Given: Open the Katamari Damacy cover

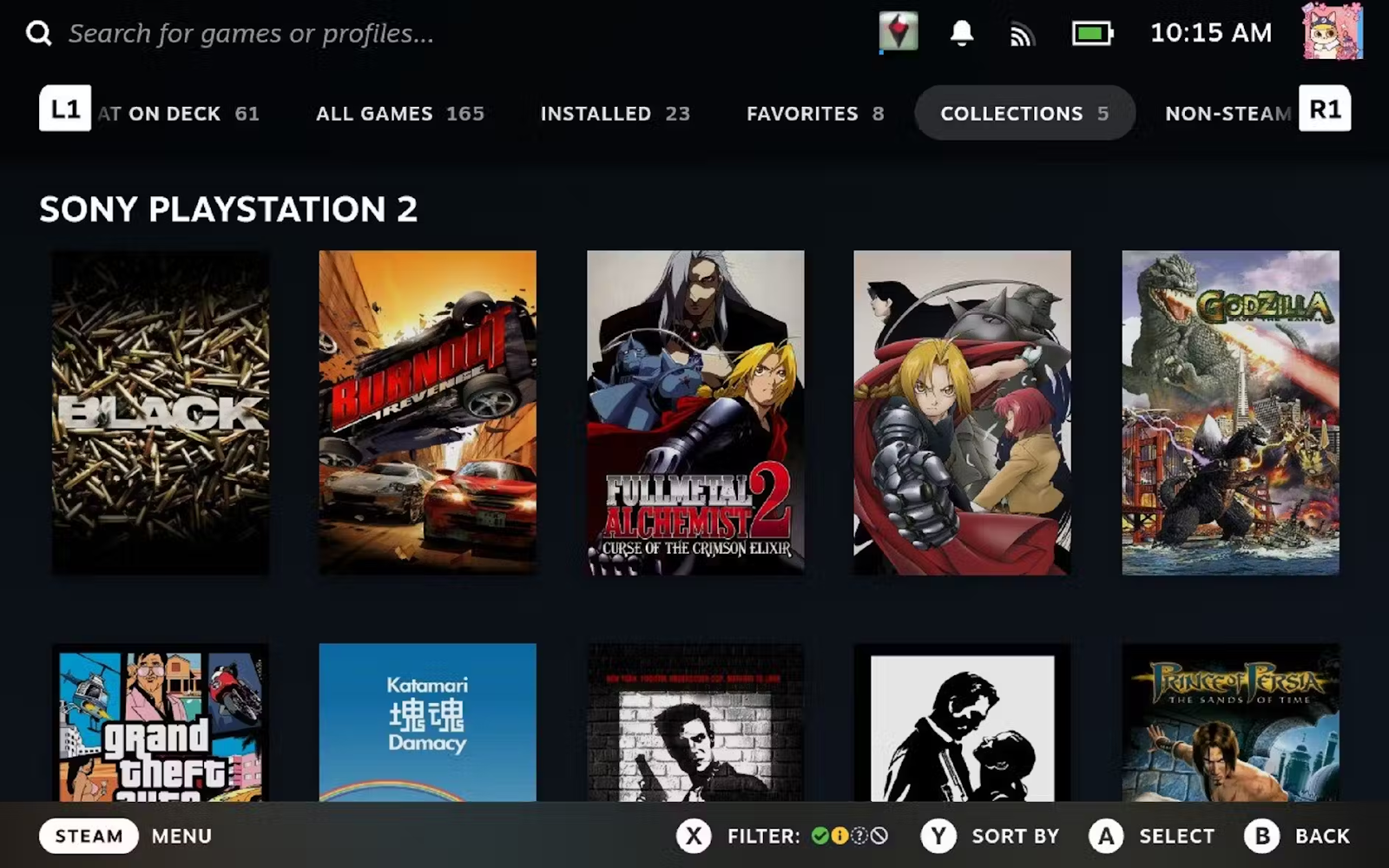Looking at the screenshot, I should click(427, 722).
